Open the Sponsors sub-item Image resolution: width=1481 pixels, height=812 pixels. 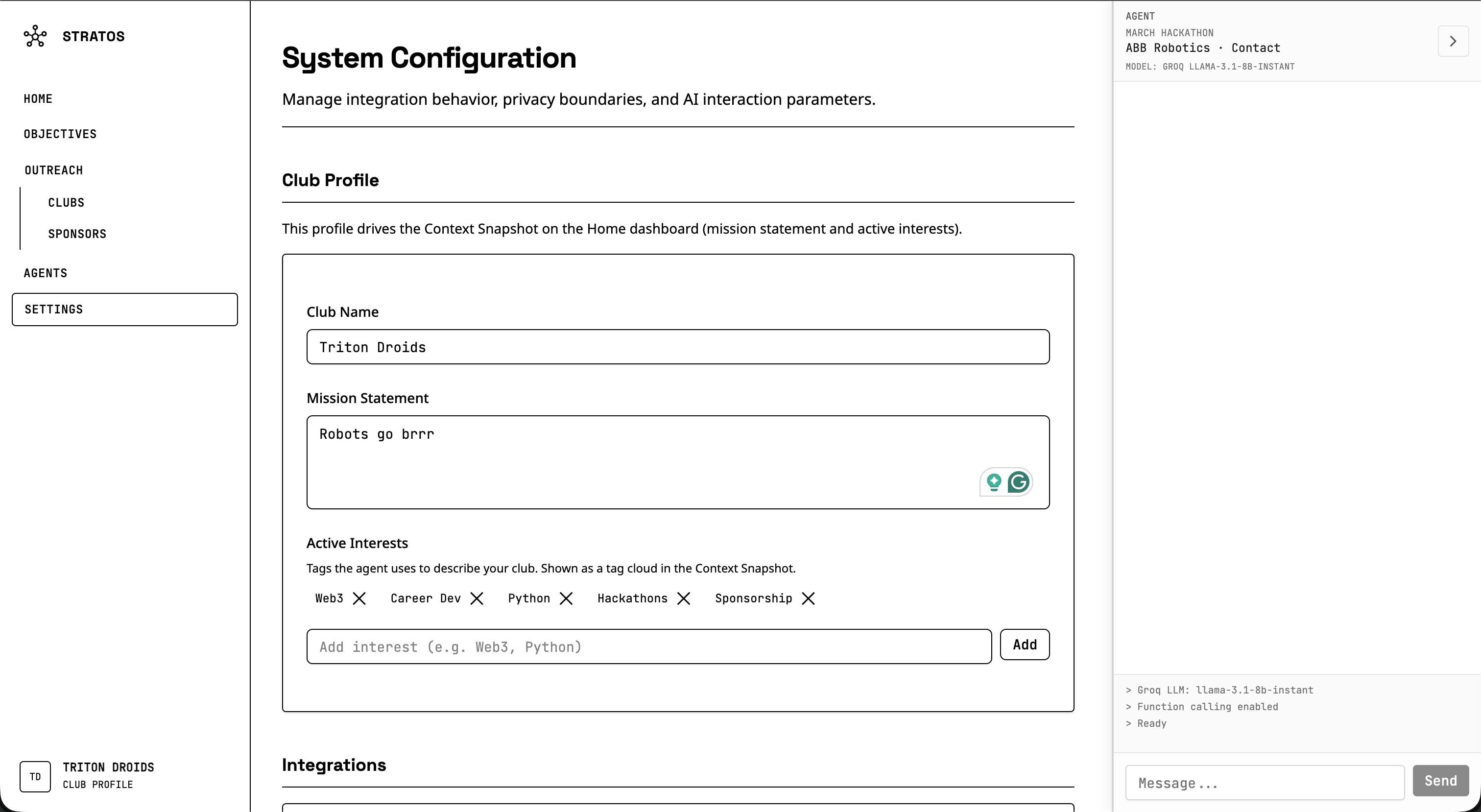click(x=77, y=234)
